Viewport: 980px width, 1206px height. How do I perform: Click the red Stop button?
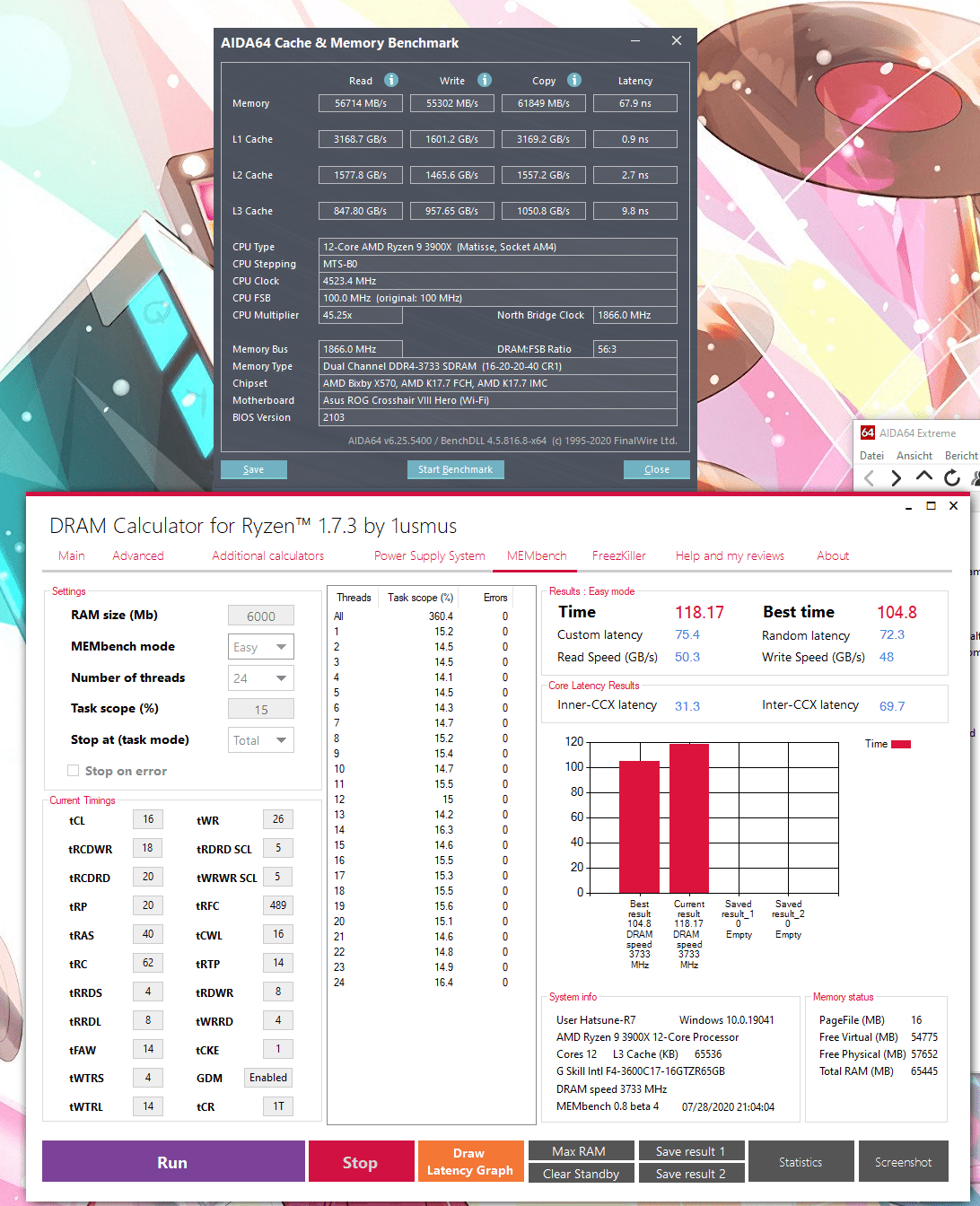361,1162
